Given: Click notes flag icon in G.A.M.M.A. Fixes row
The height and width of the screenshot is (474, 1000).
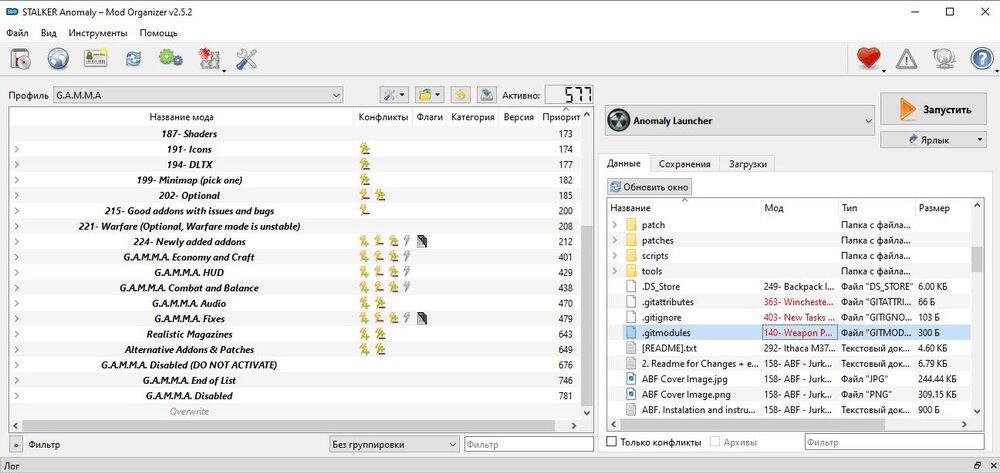Looking at the screenshot, I should tap(422, 318).
